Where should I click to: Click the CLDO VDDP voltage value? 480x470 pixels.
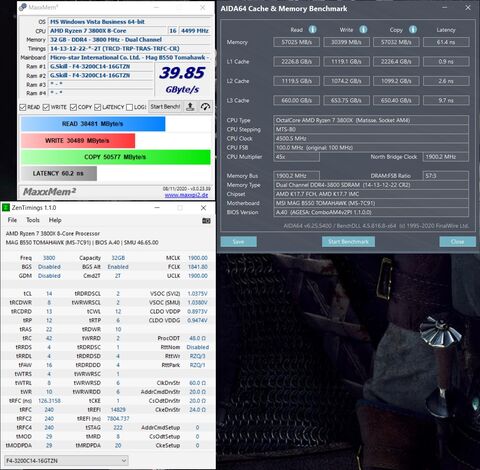197,312
